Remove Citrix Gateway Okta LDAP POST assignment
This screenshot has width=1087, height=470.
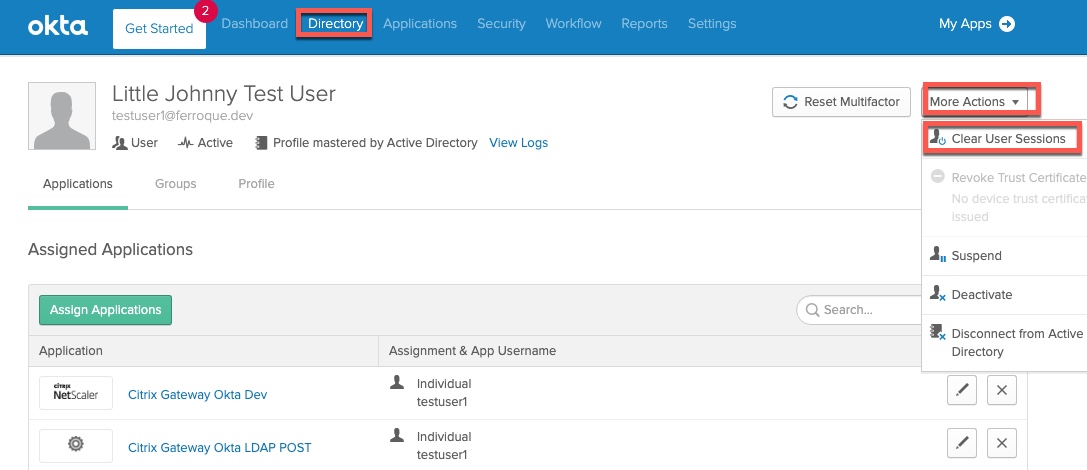[1002, 443]
